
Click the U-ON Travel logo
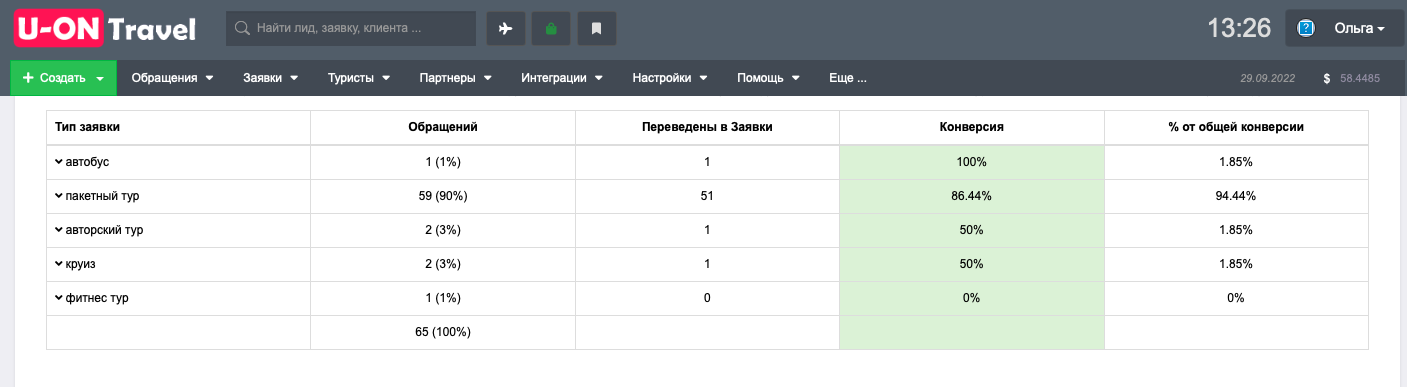tap(105, 28)
